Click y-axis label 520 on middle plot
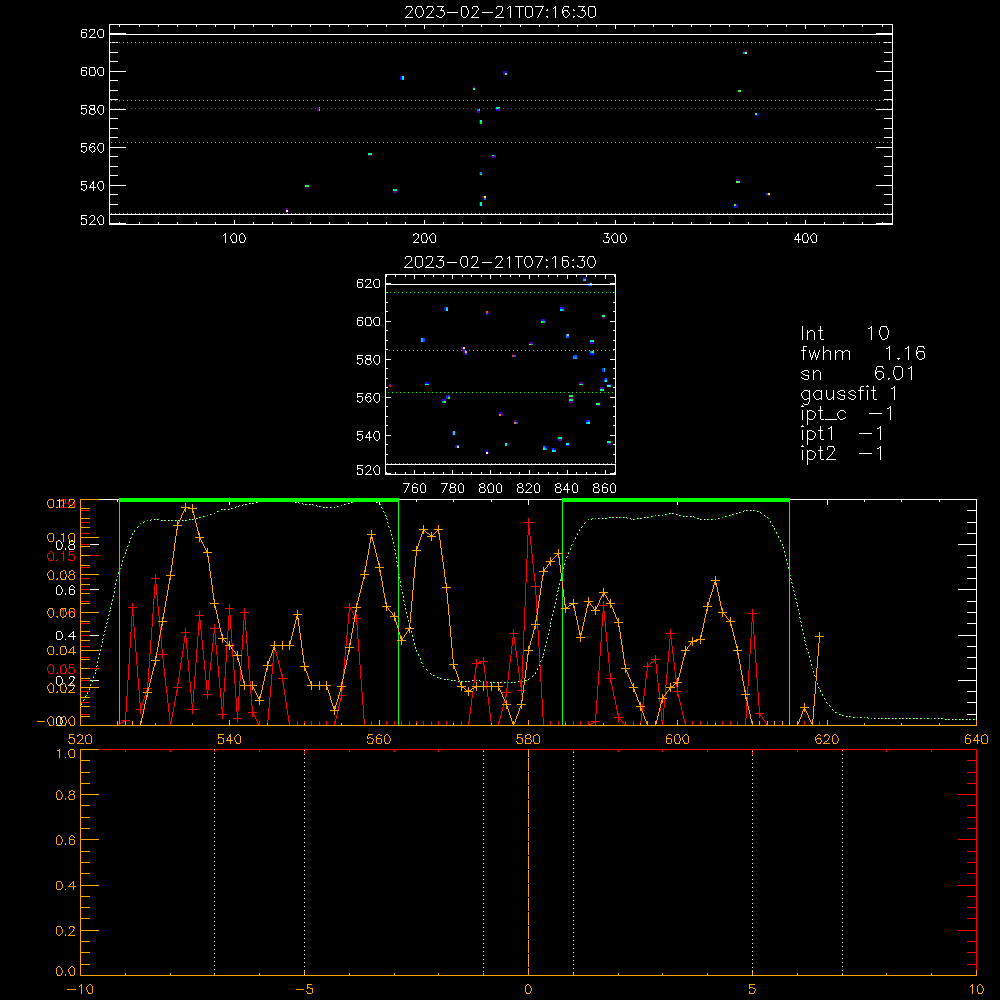Screen dimensions: 1000x1000 click(x=368, y=470)
